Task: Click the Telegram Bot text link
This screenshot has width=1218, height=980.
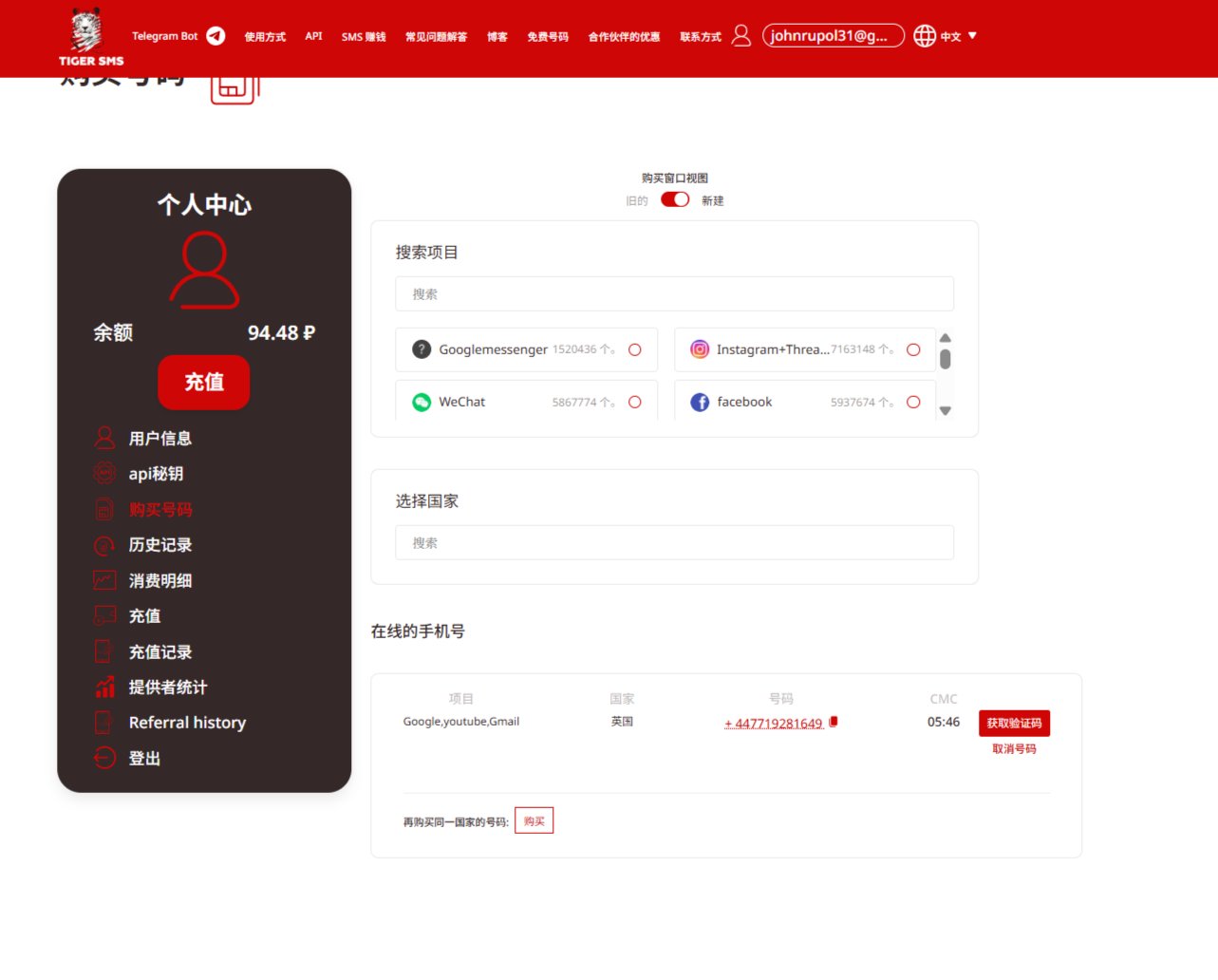Action: [164, 36]
